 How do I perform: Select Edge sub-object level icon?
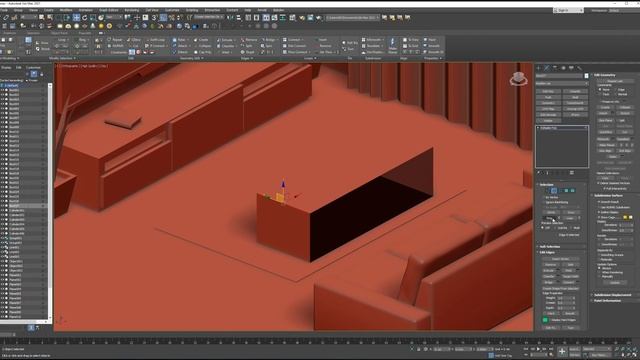(554, 190)
